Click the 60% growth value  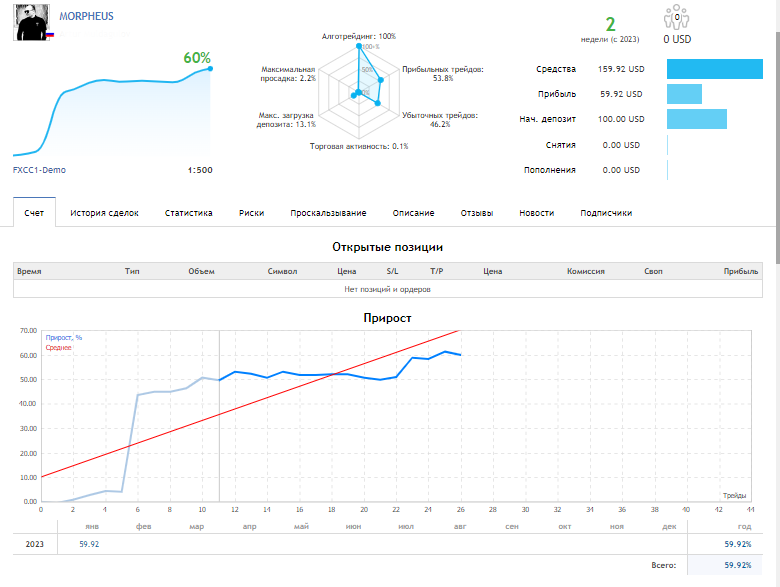point(197,58)
